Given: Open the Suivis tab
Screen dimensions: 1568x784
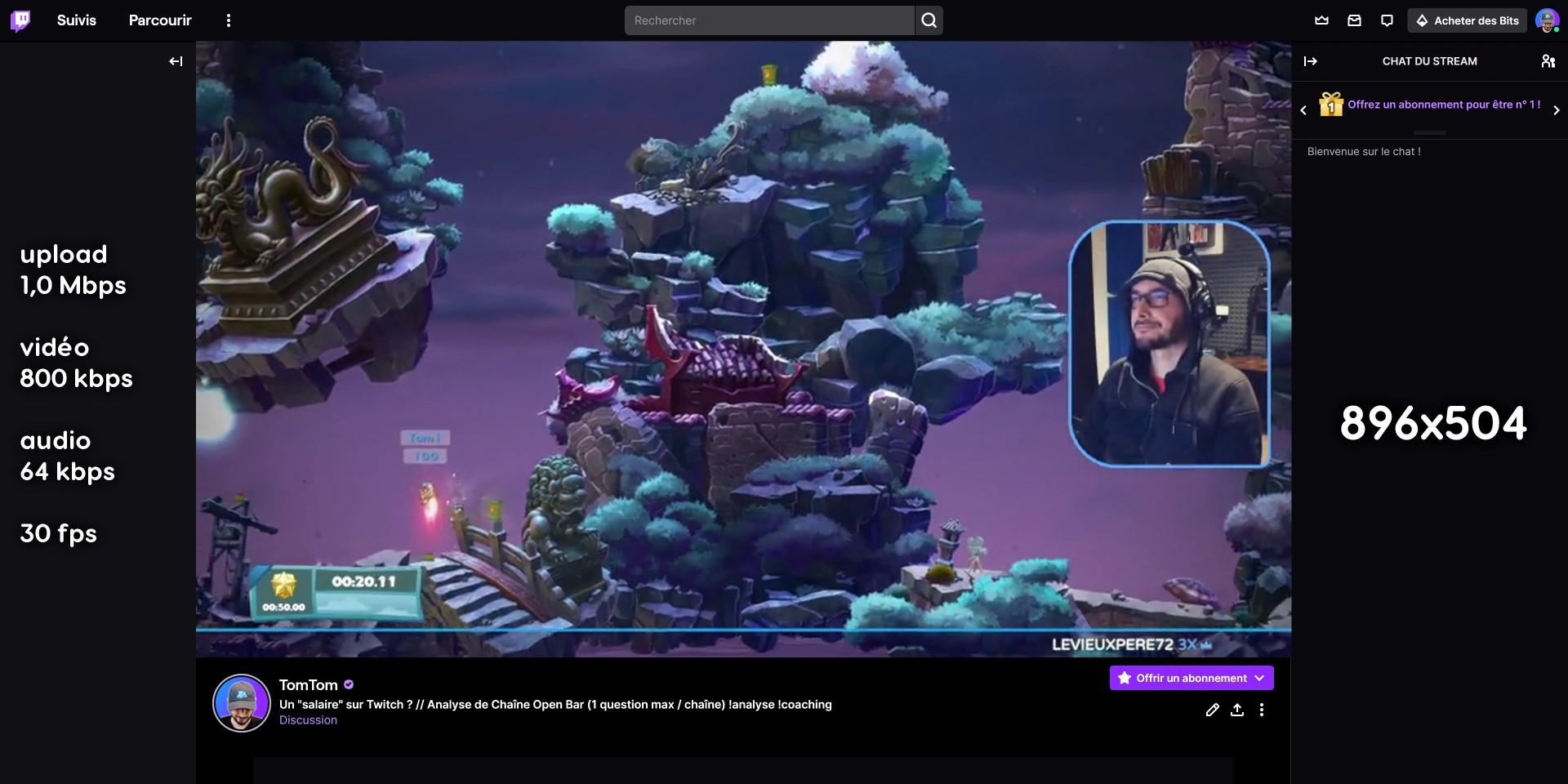Looking at the screenshot, I should [x=77, y=20].
